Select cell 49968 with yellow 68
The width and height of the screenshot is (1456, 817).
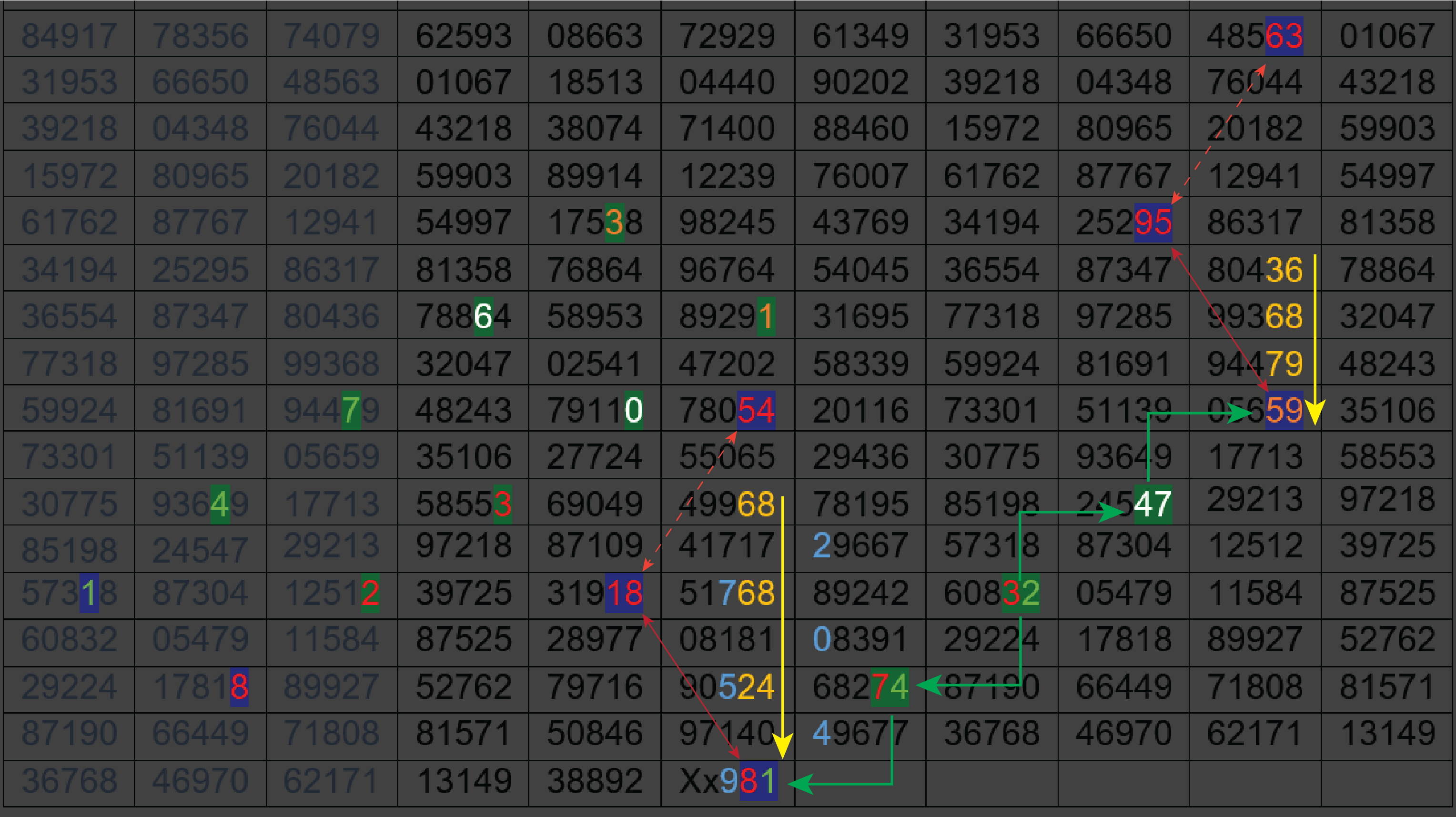[727, 504]
